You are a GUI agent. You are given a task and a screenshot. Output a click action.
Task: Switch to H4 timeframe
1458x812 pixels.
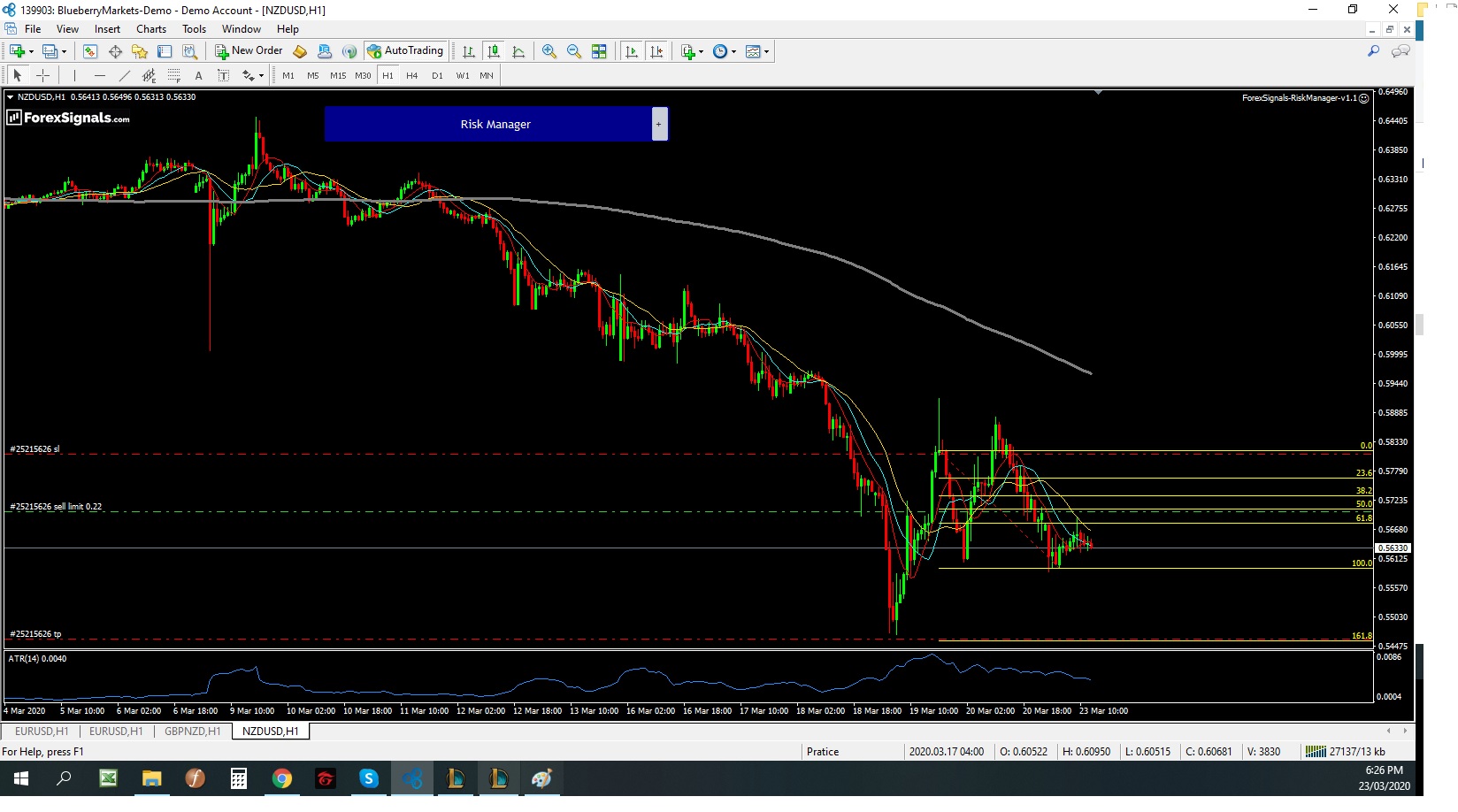point(412,75)
